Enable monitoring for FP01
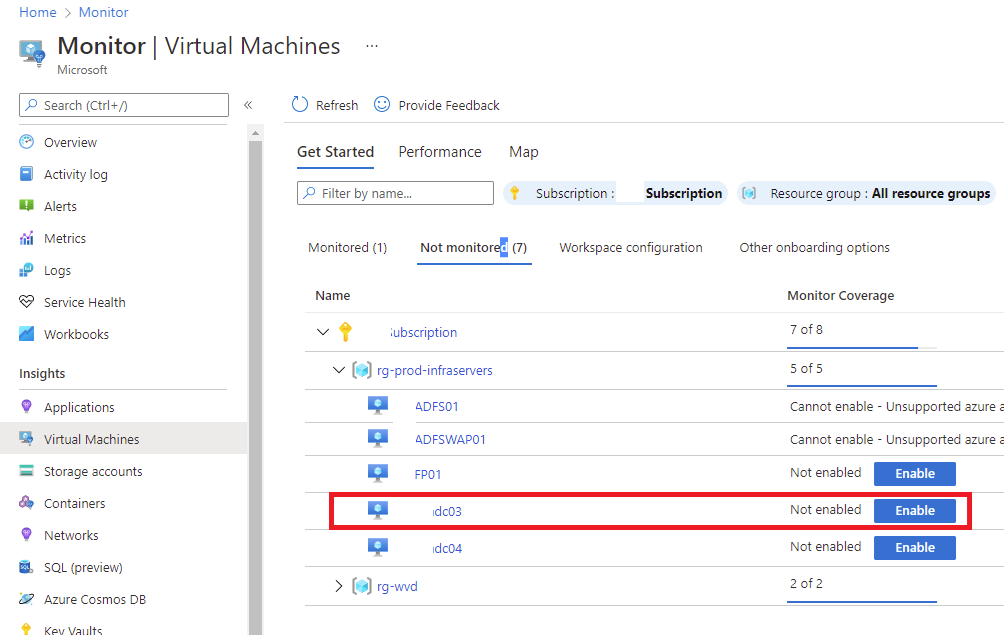1004x635 pixels. tap(914, 474)
